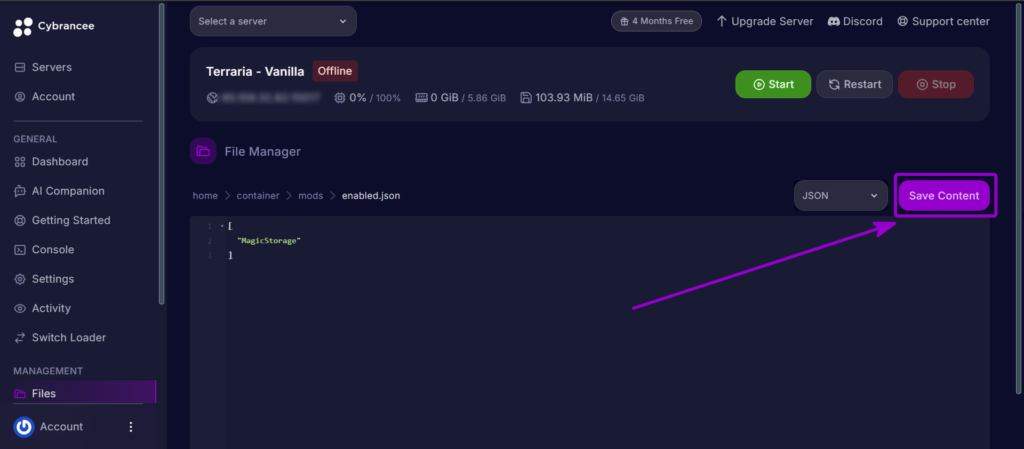Restart the server
This screenshot has width=1024, height=449.
(854, 84)
